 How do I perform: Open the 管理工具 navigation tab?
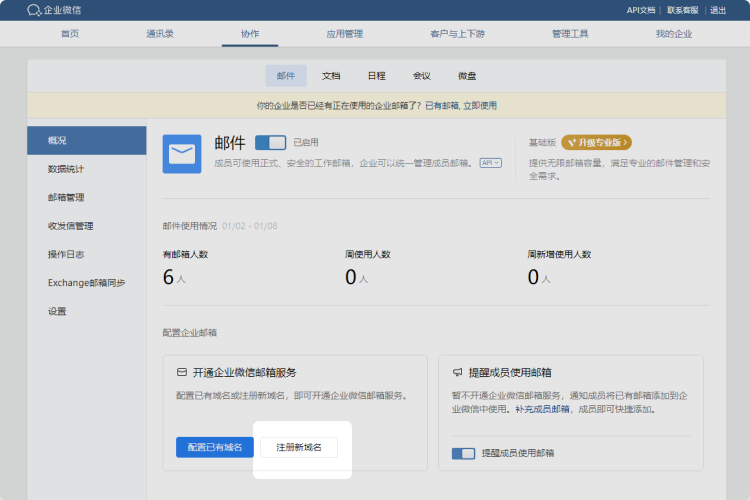570,34
